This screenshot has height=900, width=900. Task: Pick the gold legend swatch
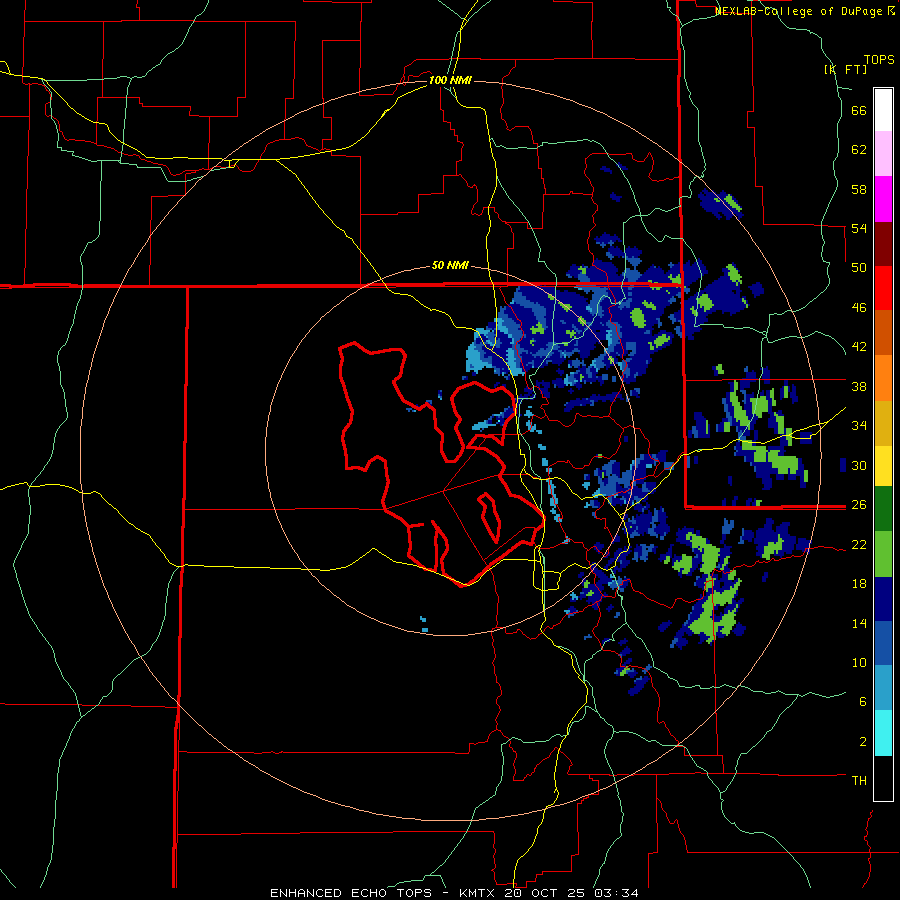click(x=883, y=422)
